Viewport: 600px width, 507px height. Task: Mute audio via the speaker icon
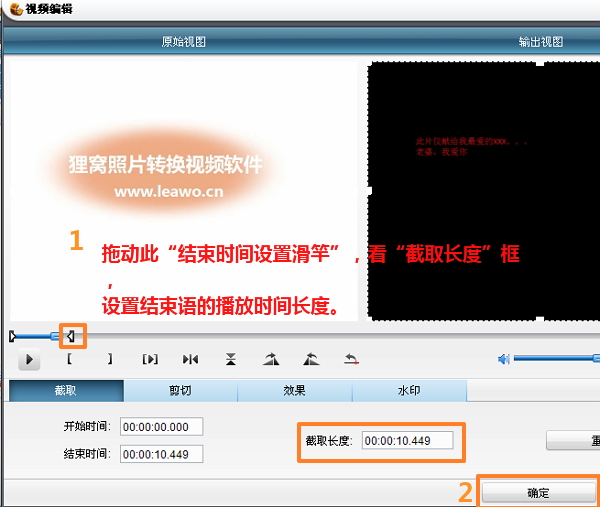(504, 359)
